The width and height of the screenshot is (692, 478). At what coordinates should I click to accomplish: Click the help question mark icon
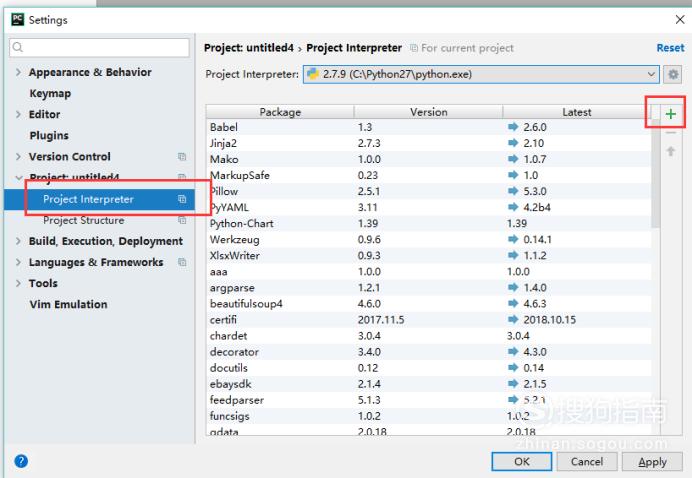tap(21, 461)
